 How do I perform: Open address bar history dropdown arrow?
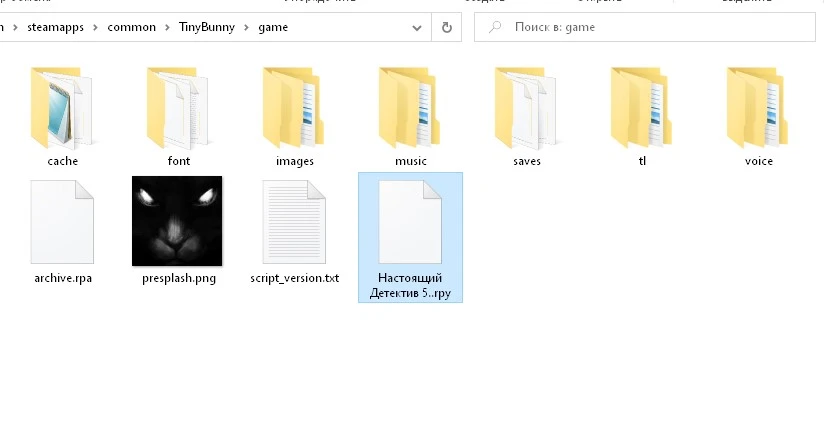417,27
